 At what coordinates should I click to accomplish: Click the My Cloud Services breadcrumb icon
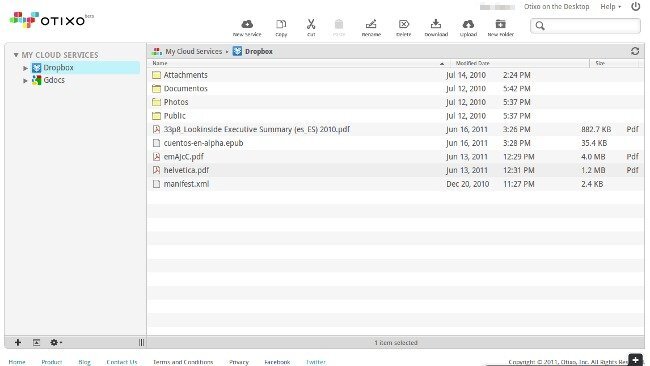(x=157, y=51)
